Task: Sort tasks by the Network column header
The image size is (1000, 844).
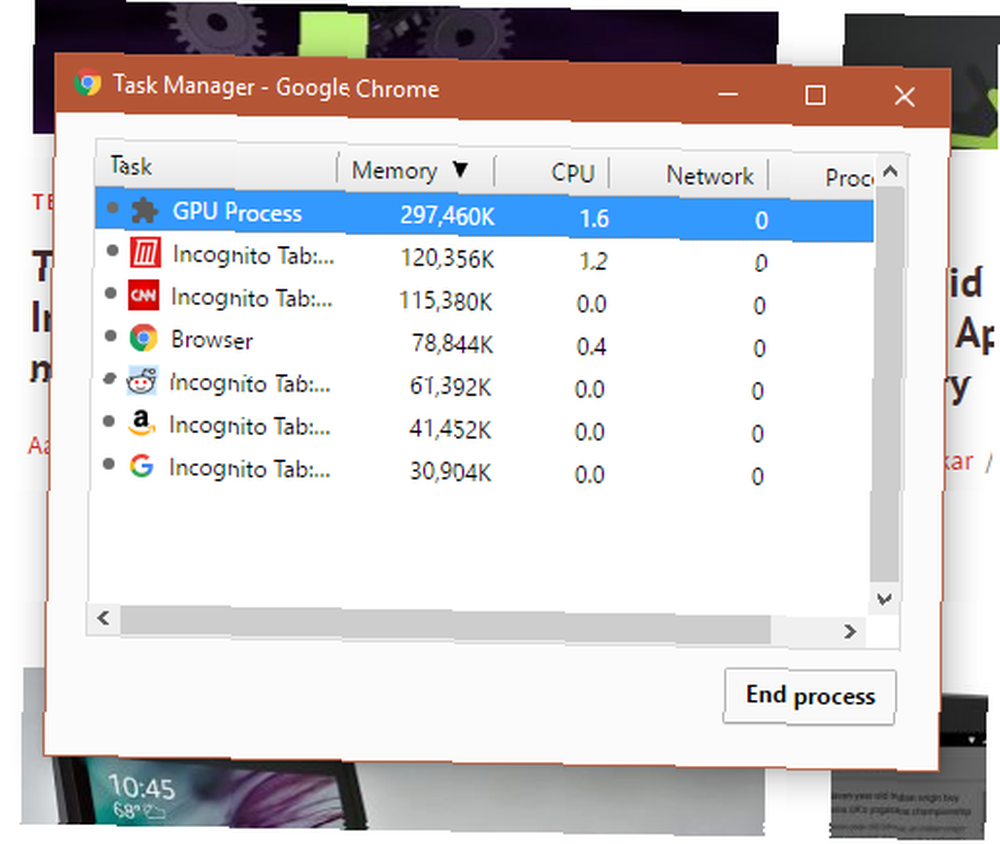Action: (x=709, y=175)
